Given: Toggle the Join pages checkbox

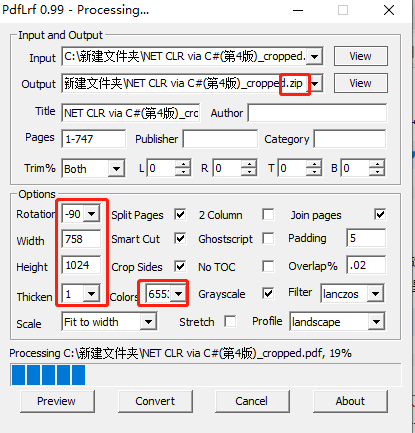Looking at the screenshot, I should tap(380, 214).
